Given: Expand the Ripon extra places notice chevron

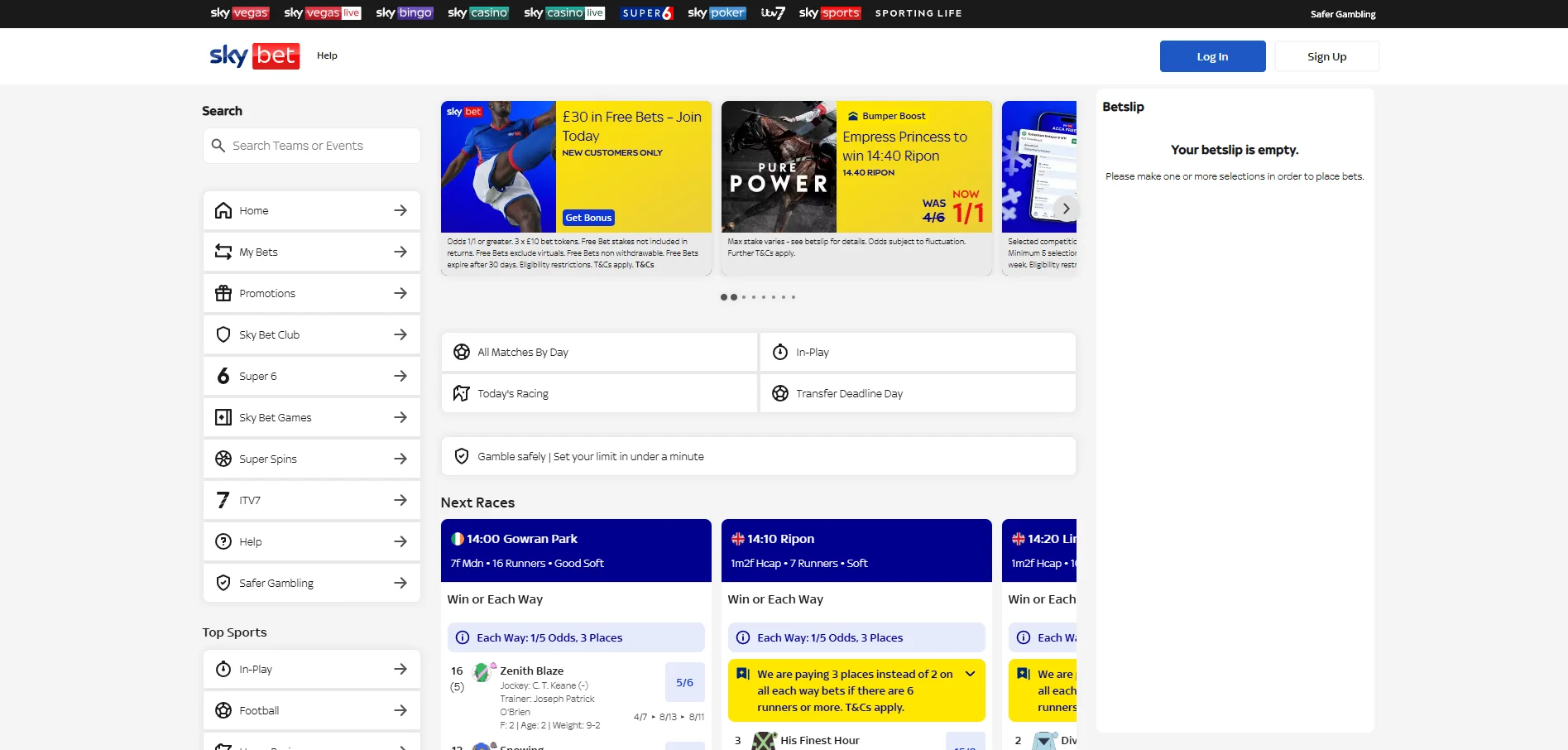Looking at the screenshot, I should tap(971, 674).
